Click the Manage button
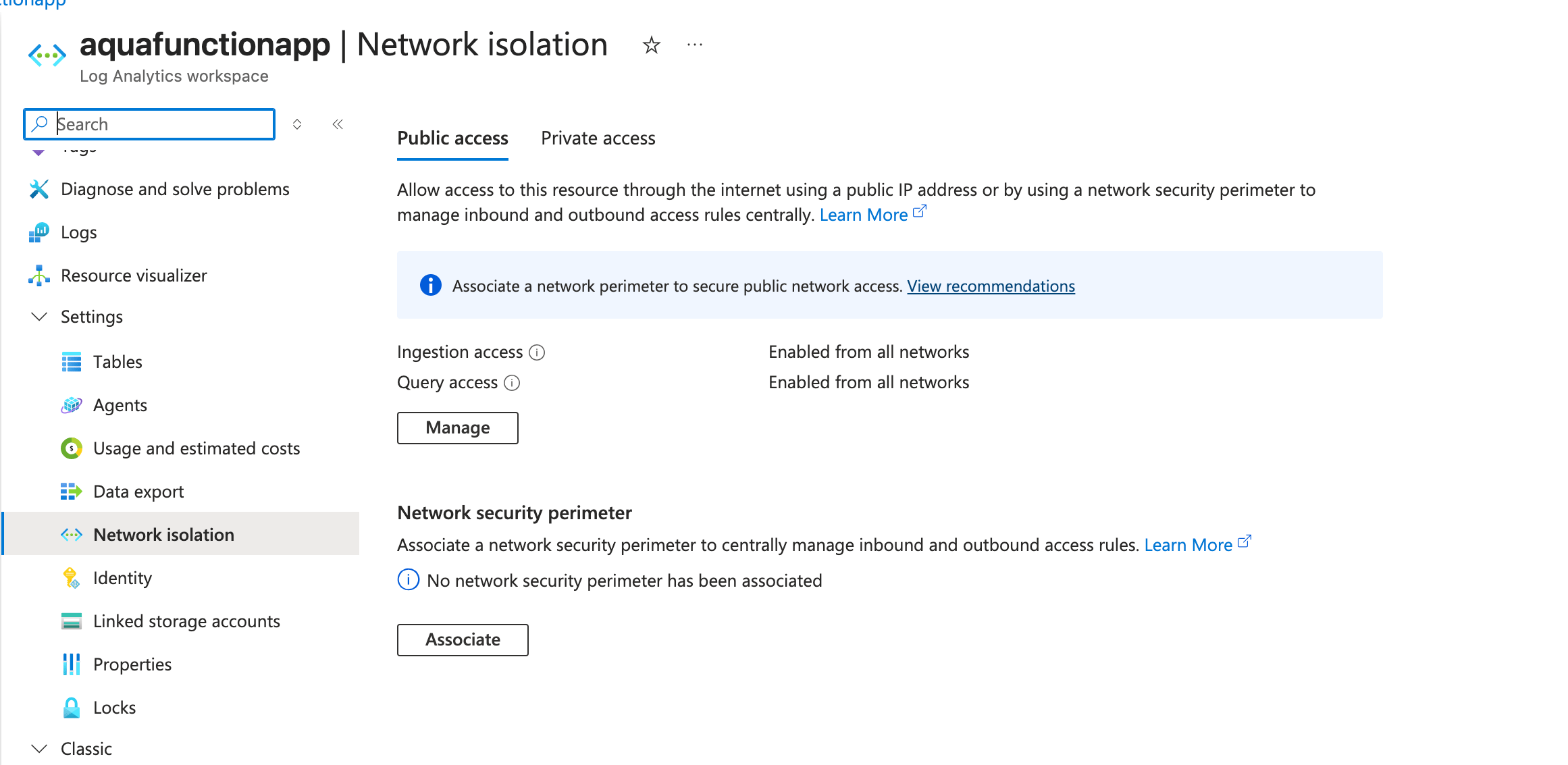This screenshot has width=1568, height=765. point(458,428)
